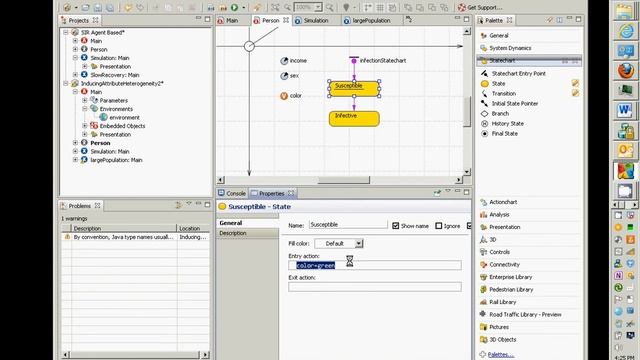
Task: Open the zoom percentage combo box
Action: pos(308,7)
